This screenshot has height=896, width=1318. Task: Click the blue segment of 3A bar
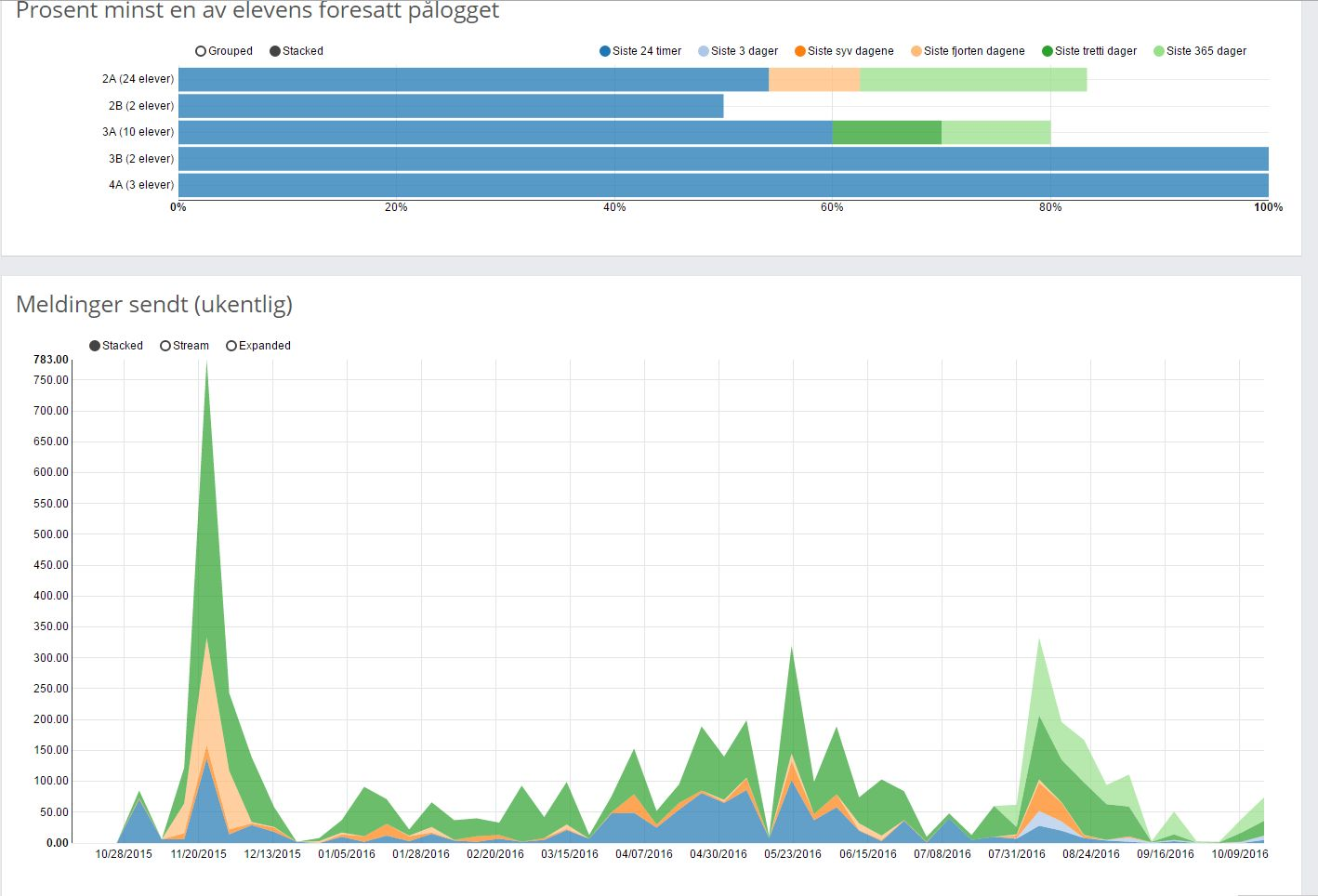coord(505,132)
